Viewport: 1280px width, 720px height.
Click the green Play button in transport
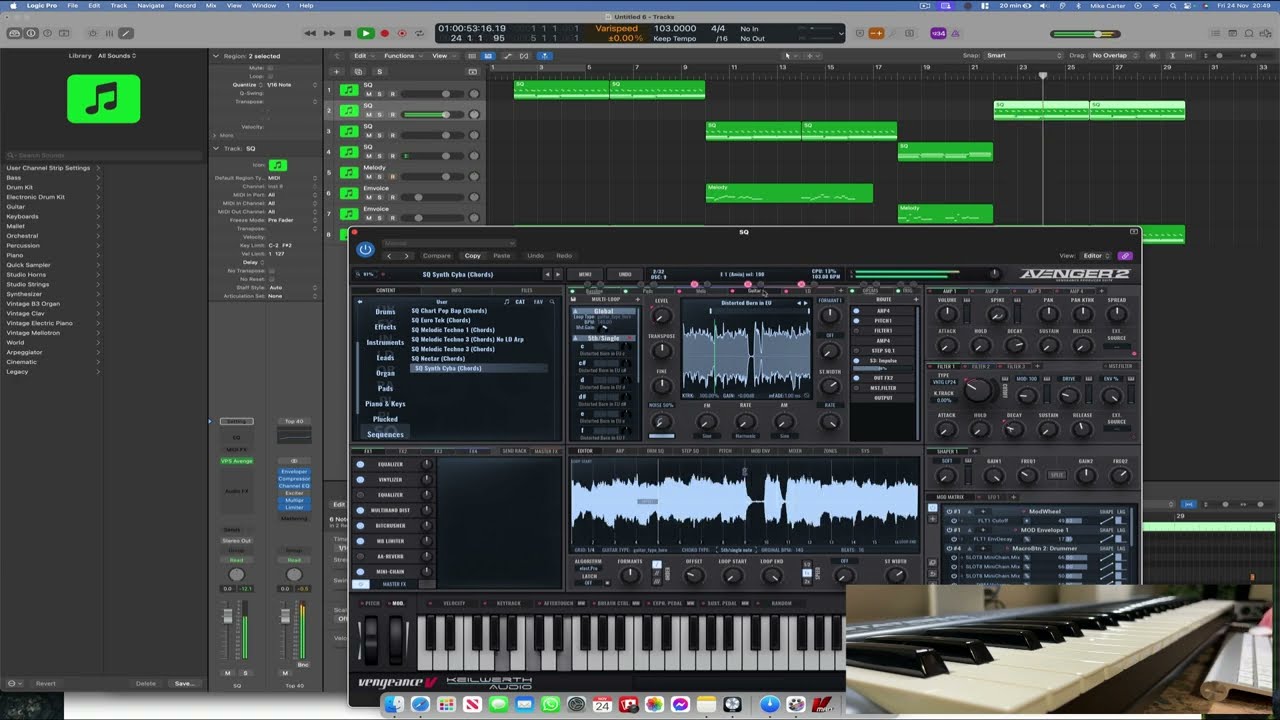[x=366, y=33]
